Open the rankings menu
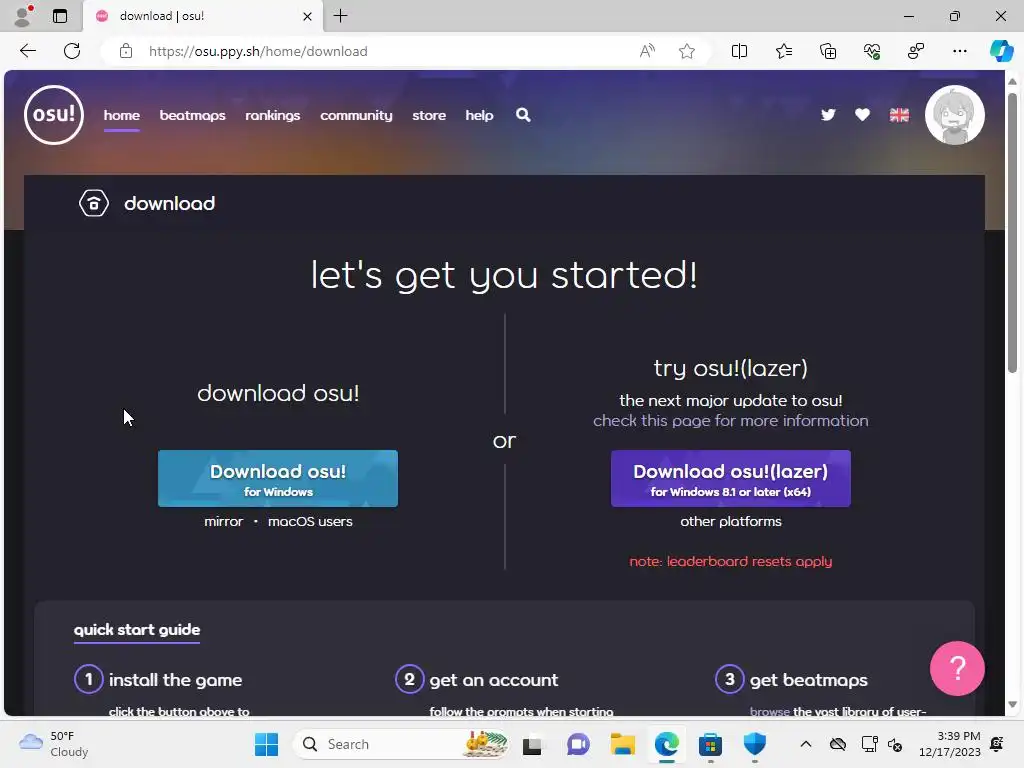This screenshot has width=1024, height=768. 273,115
